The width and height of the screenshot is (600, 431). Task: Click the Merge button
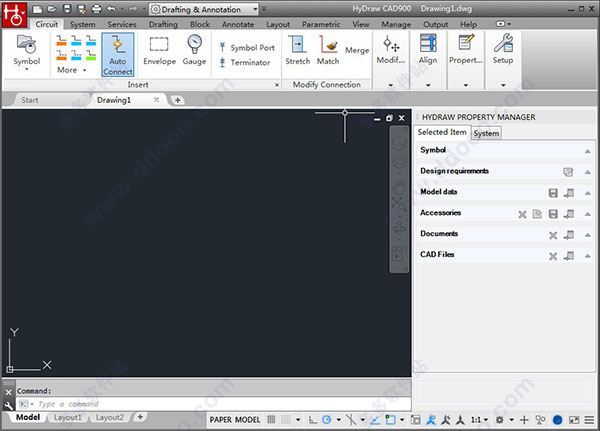tap(357, 50)
